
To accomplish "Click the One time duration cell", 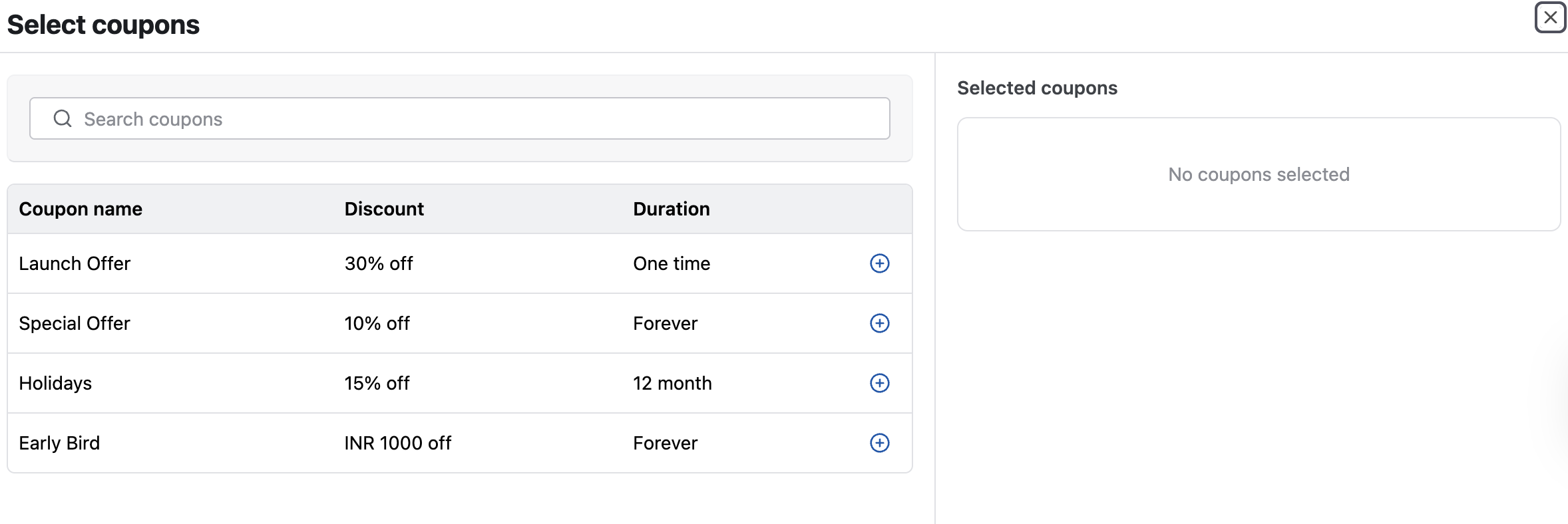I will click(672, 263).
